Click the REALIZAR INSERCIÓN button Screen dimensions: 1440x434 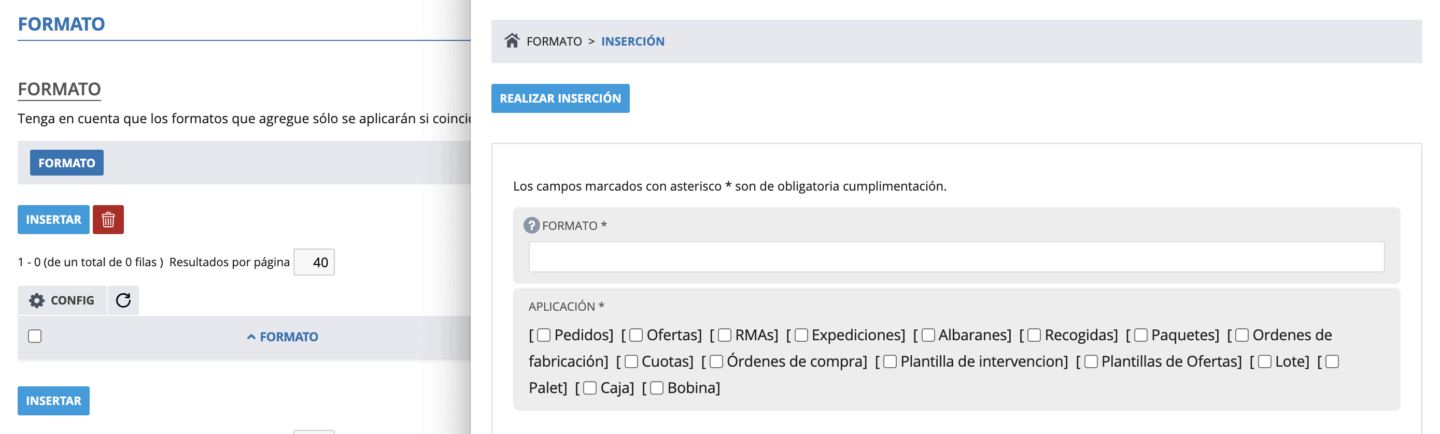coord(560,99)
